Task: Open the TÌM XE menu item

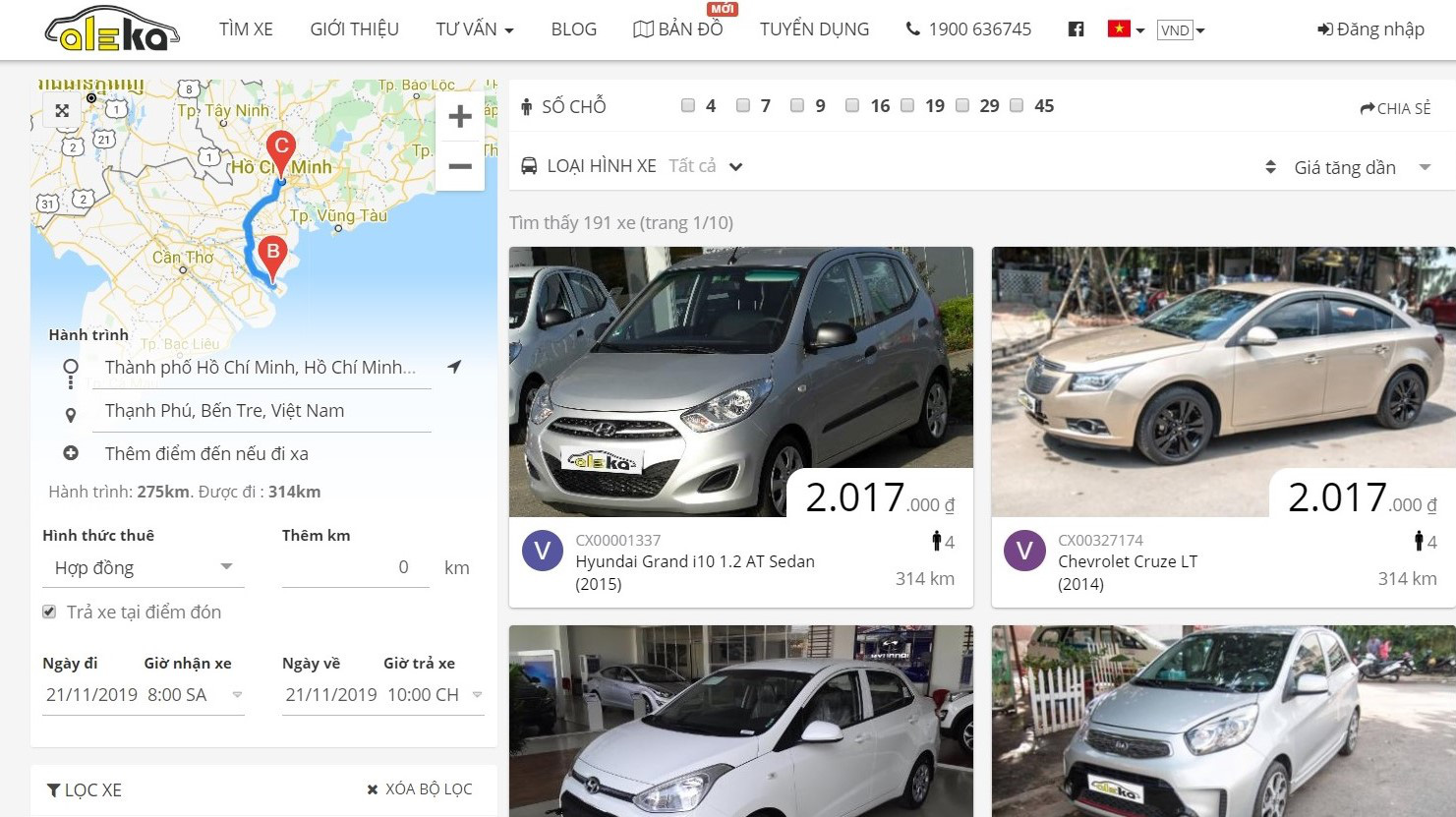Action: tap(246, 29)
